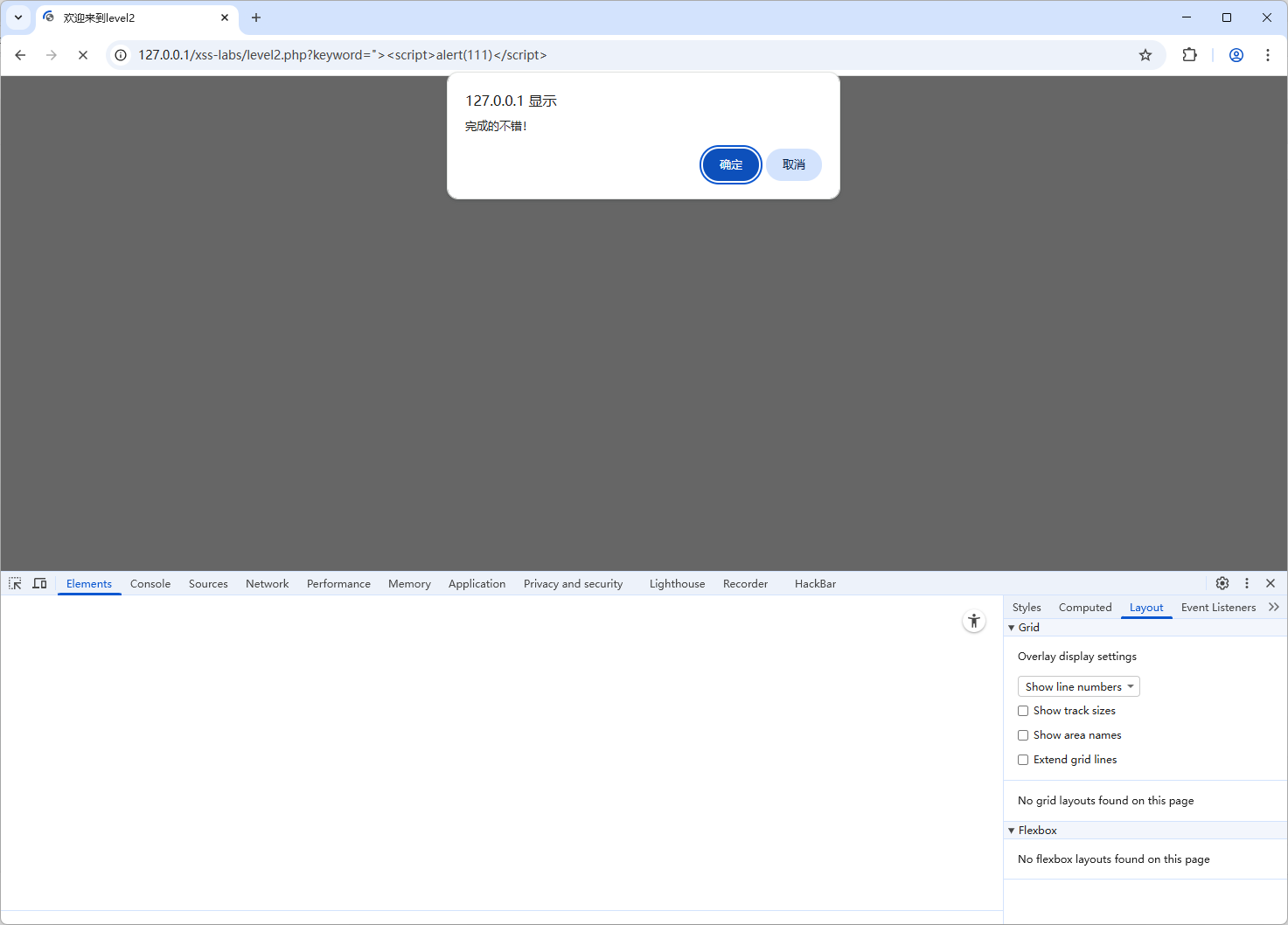Close the DevTools panel

(1271, 583)
